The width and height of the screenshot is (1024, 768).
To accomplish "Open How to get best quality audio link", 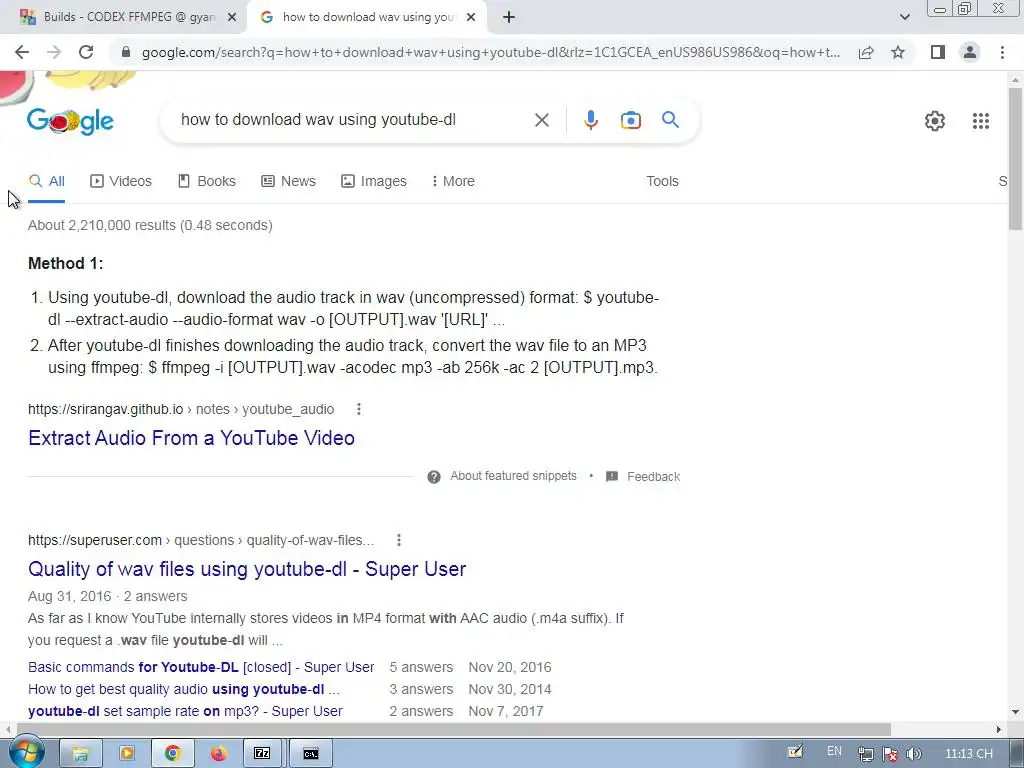I will tap(184, 689).
